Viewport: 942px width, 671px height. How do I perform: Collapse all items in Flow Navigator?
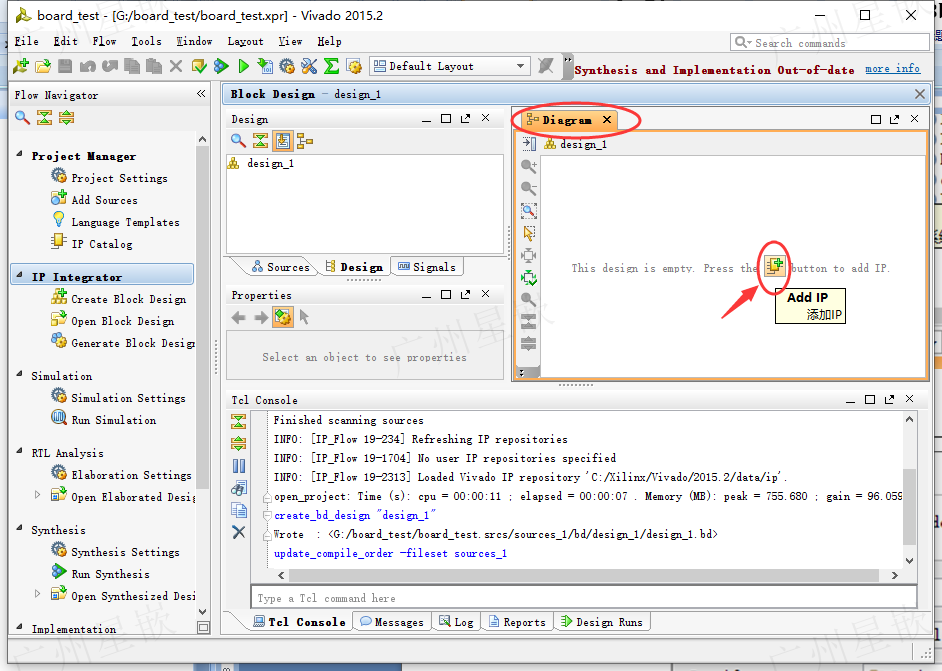tap(44, 118)
